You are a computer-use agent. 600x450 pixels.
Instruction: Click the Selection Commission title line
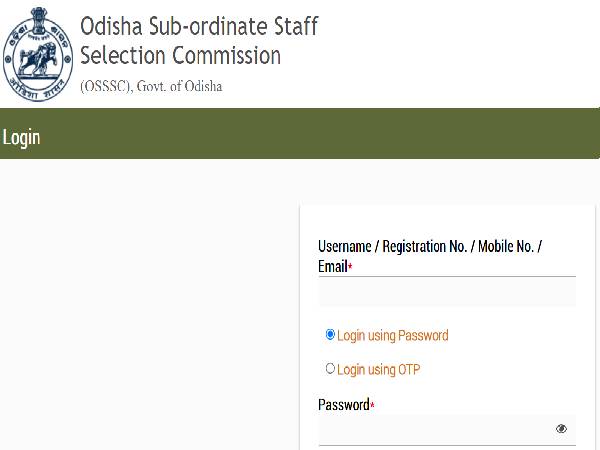pyautogui.click(x=180, y=55)
